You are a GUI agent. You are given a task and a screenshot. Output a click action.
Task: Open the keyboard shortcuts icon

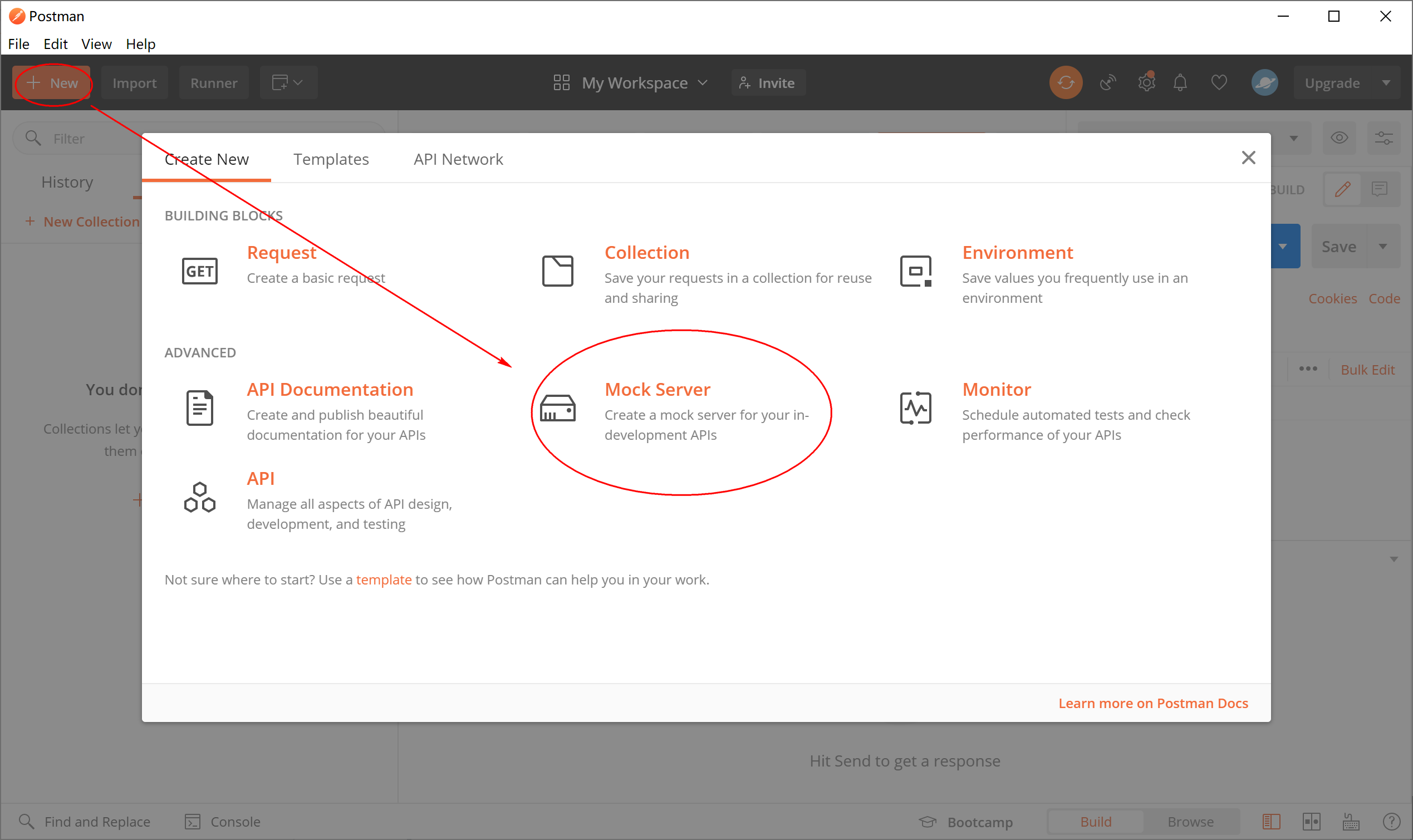coord(1351,821)
